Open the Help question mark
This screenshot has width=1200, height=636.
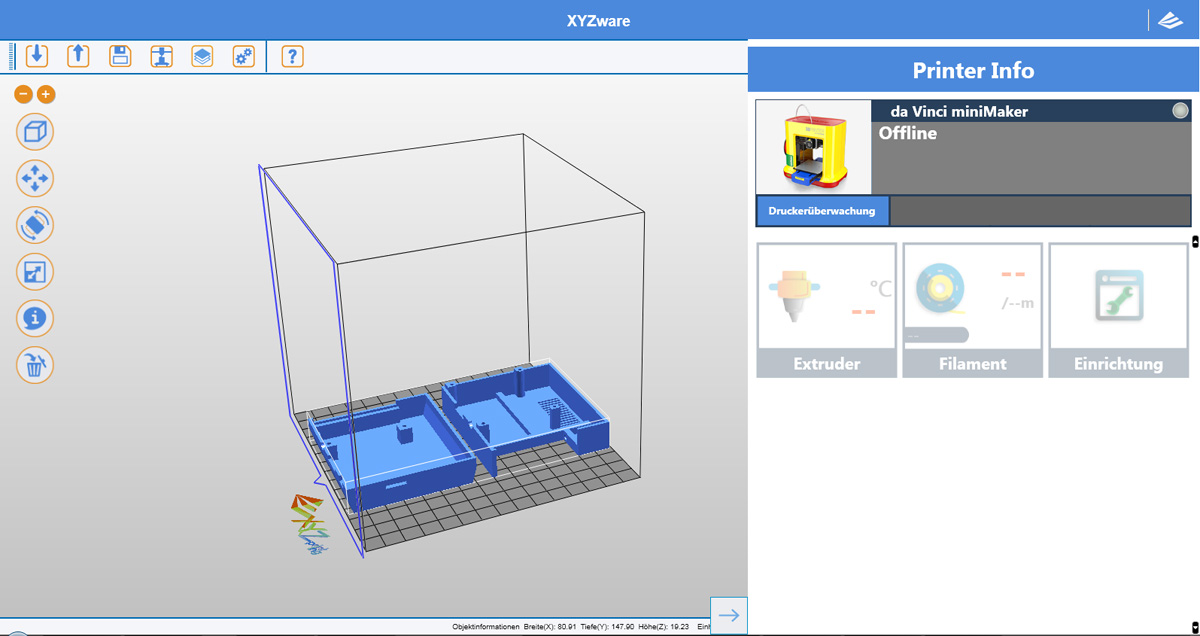pos(291,56)
